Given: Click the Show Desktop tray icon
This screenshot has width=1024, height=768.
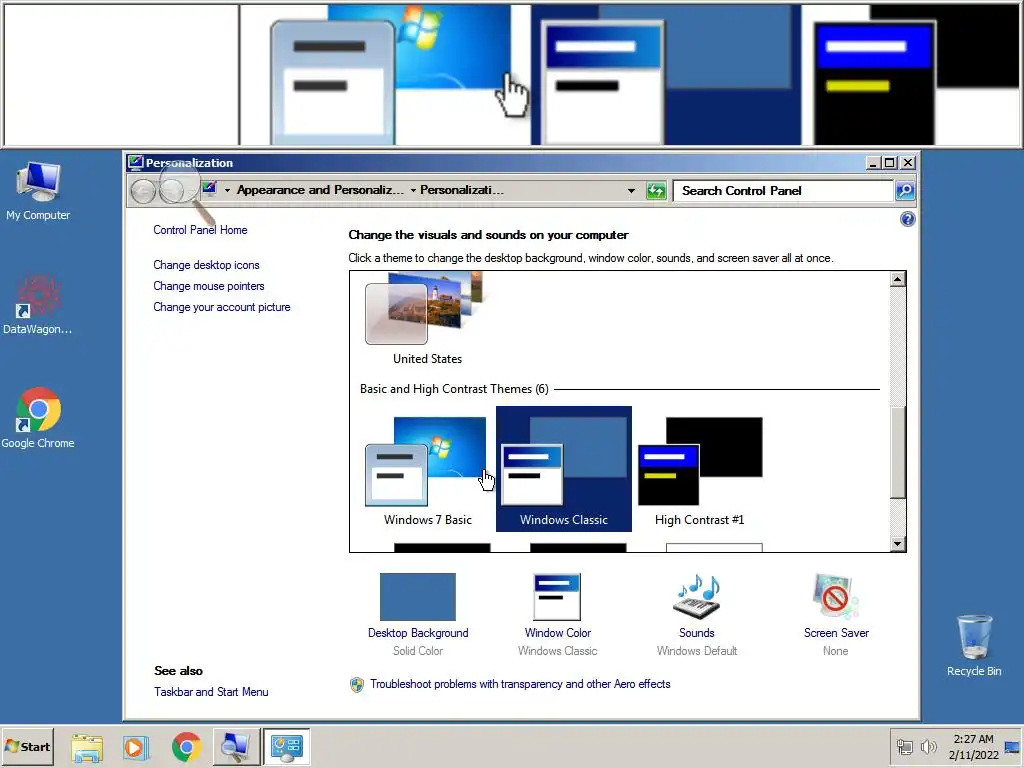Looking at the screenshot, I should coord(1012,746).
